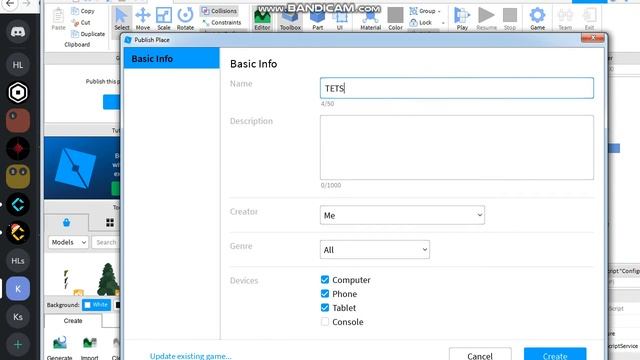
Task: Click Update existing game link
Action: click(191, 356)
